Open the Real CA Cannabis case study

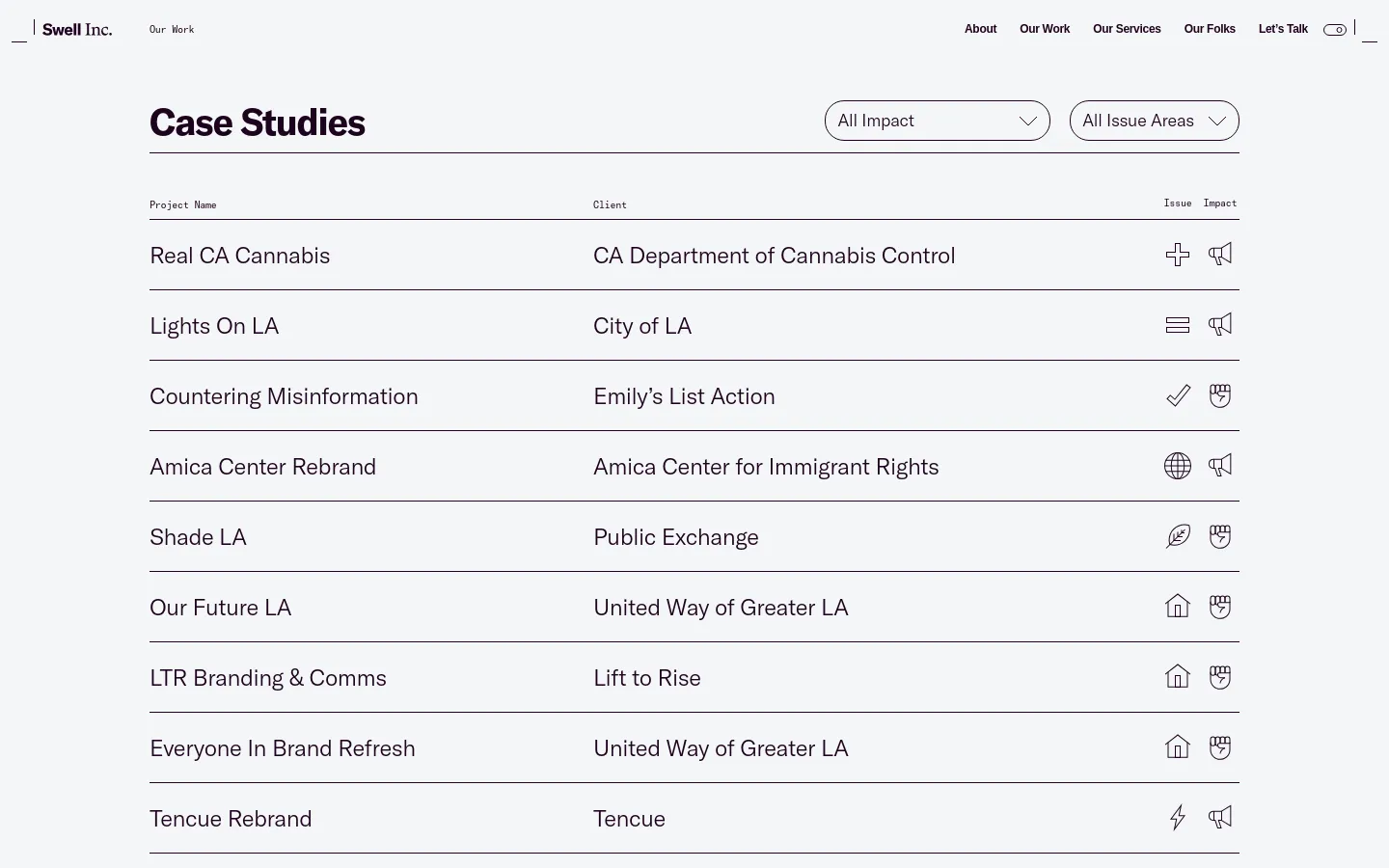tap(240, 256)
